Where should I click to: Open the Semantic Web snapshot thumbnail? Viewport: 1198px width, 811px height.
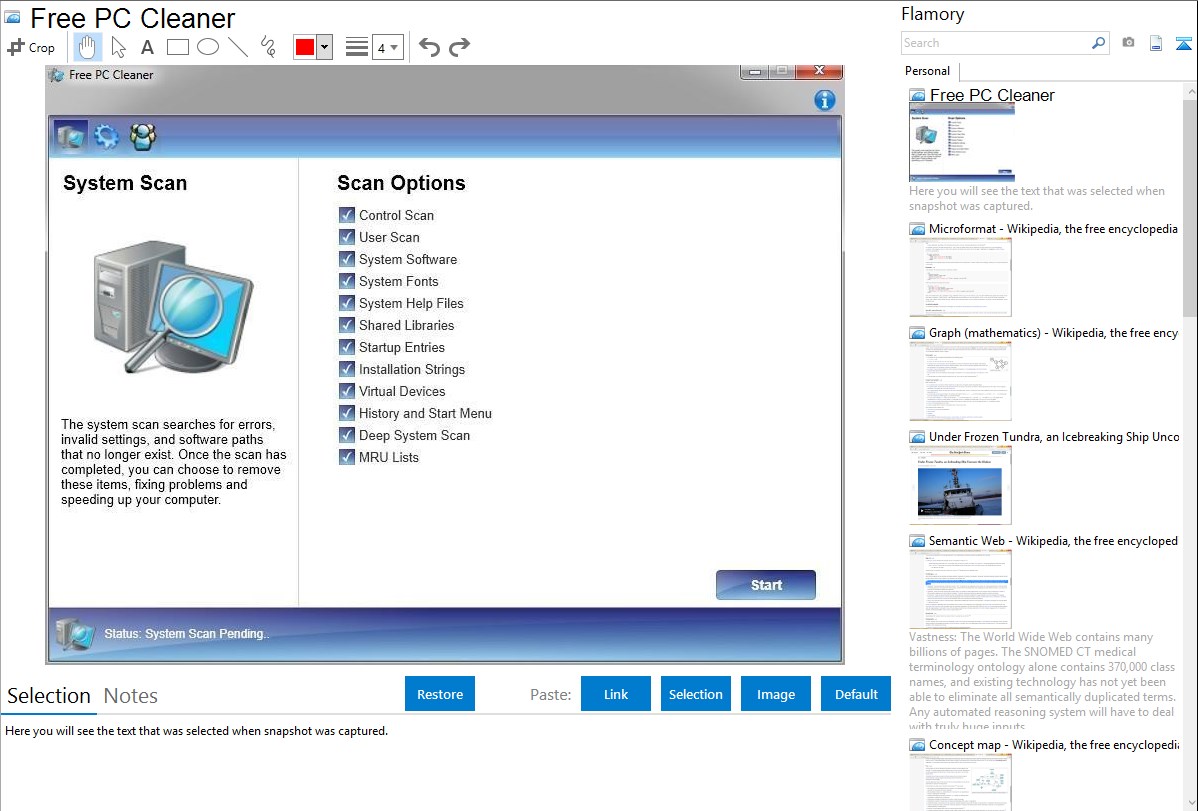960,589
